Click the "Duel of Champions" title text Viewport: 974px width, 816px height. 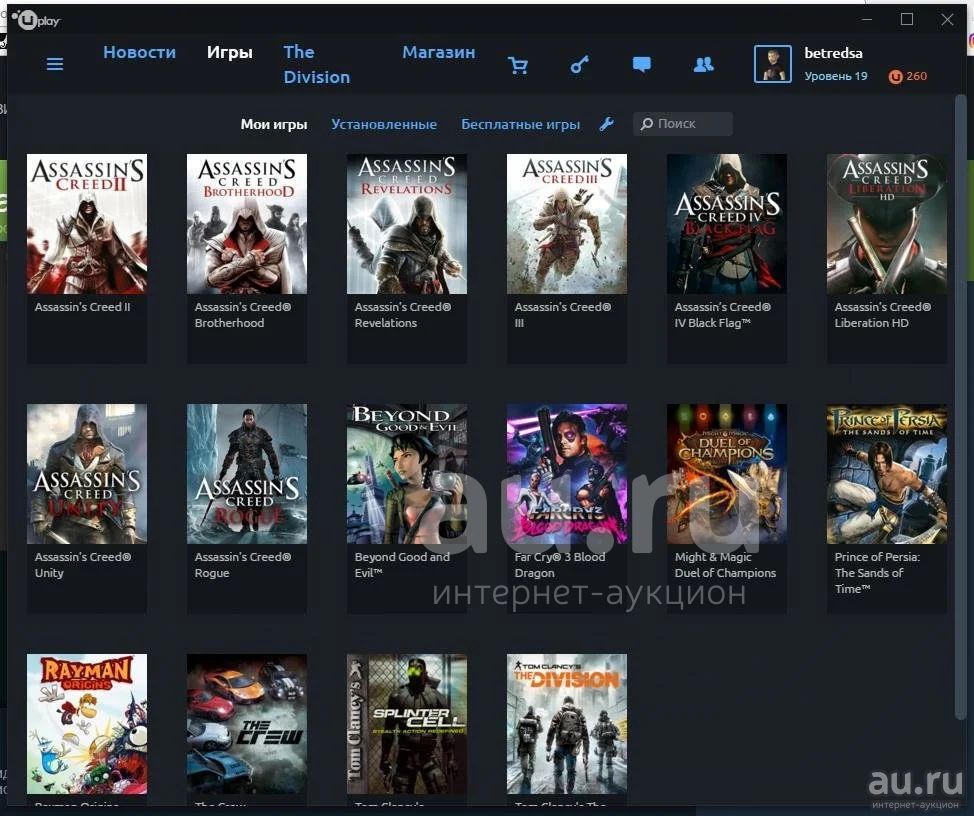pos(725,573)
